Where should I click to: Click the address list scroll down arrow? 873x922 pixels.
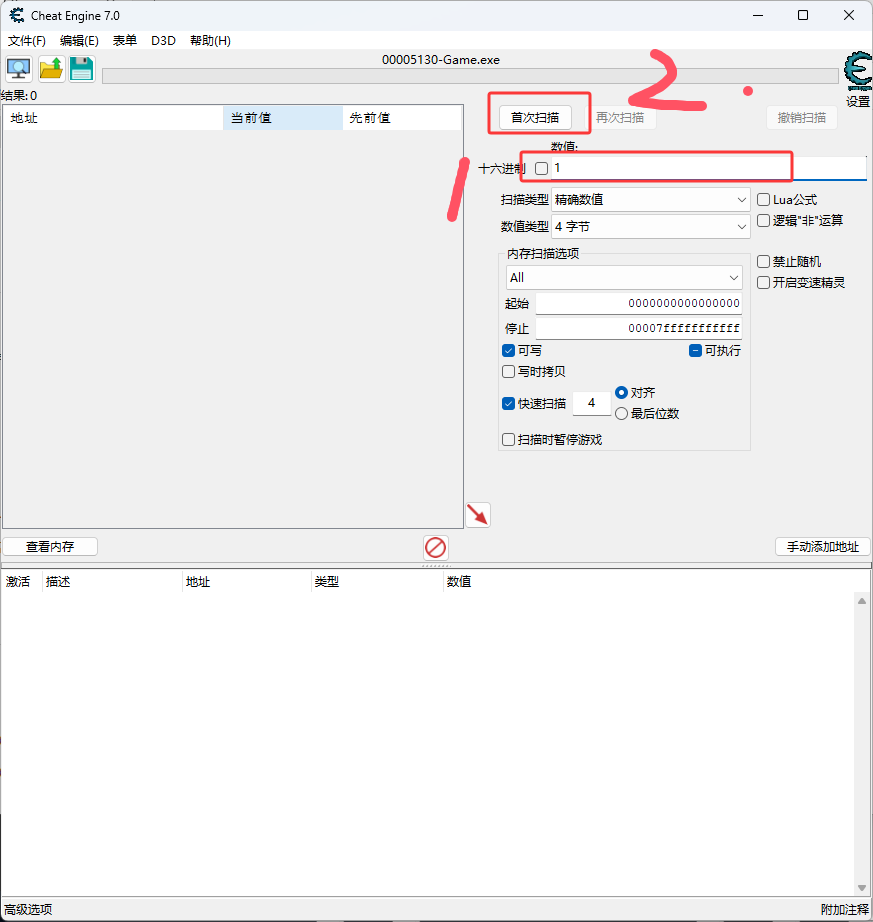pos(862,888)
